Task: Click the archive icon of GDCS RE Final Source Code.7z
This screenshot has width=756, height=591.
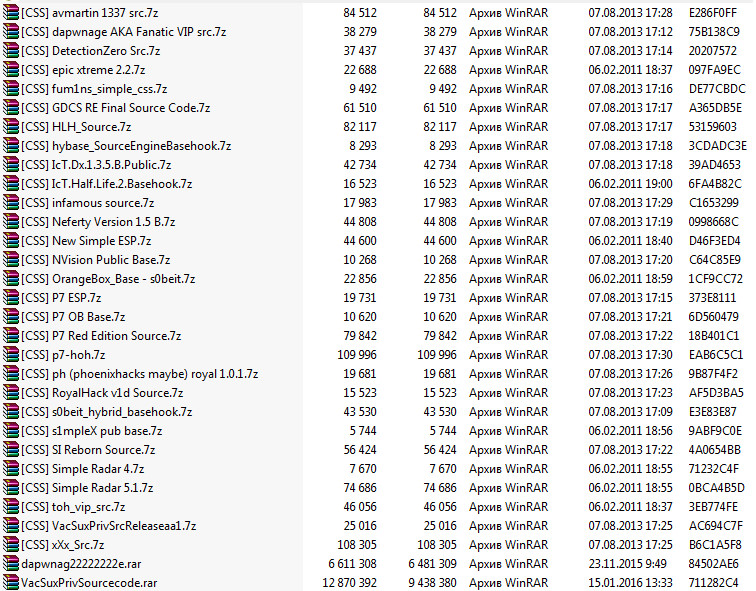Action: coord(11,108)
